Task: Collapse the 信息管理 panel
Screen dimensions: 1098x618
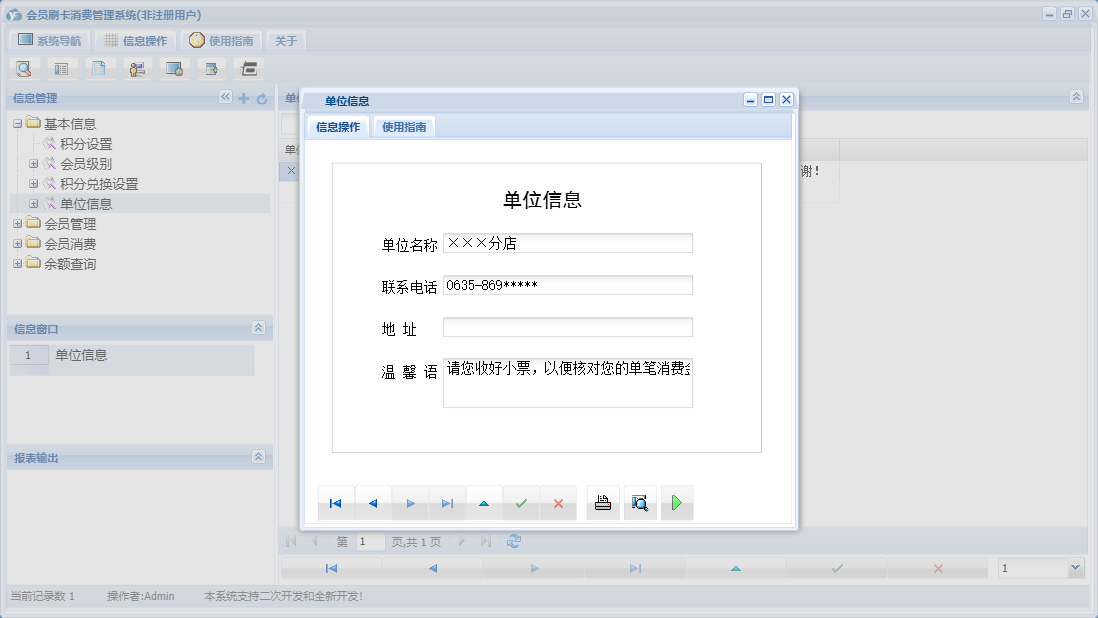Action: (226, 97)
